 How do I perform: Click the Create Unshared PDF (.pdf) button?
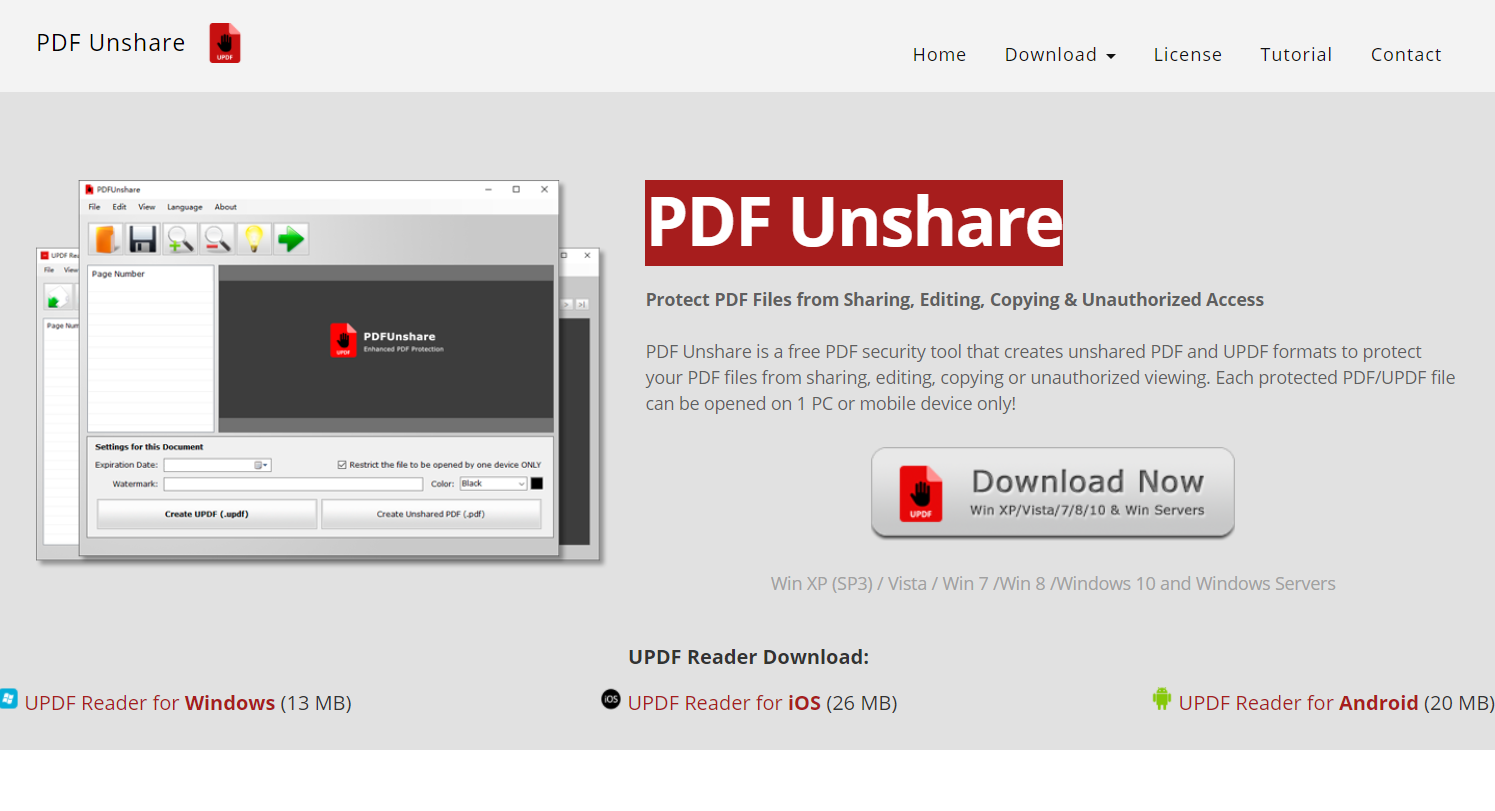[x=431, y=514]
